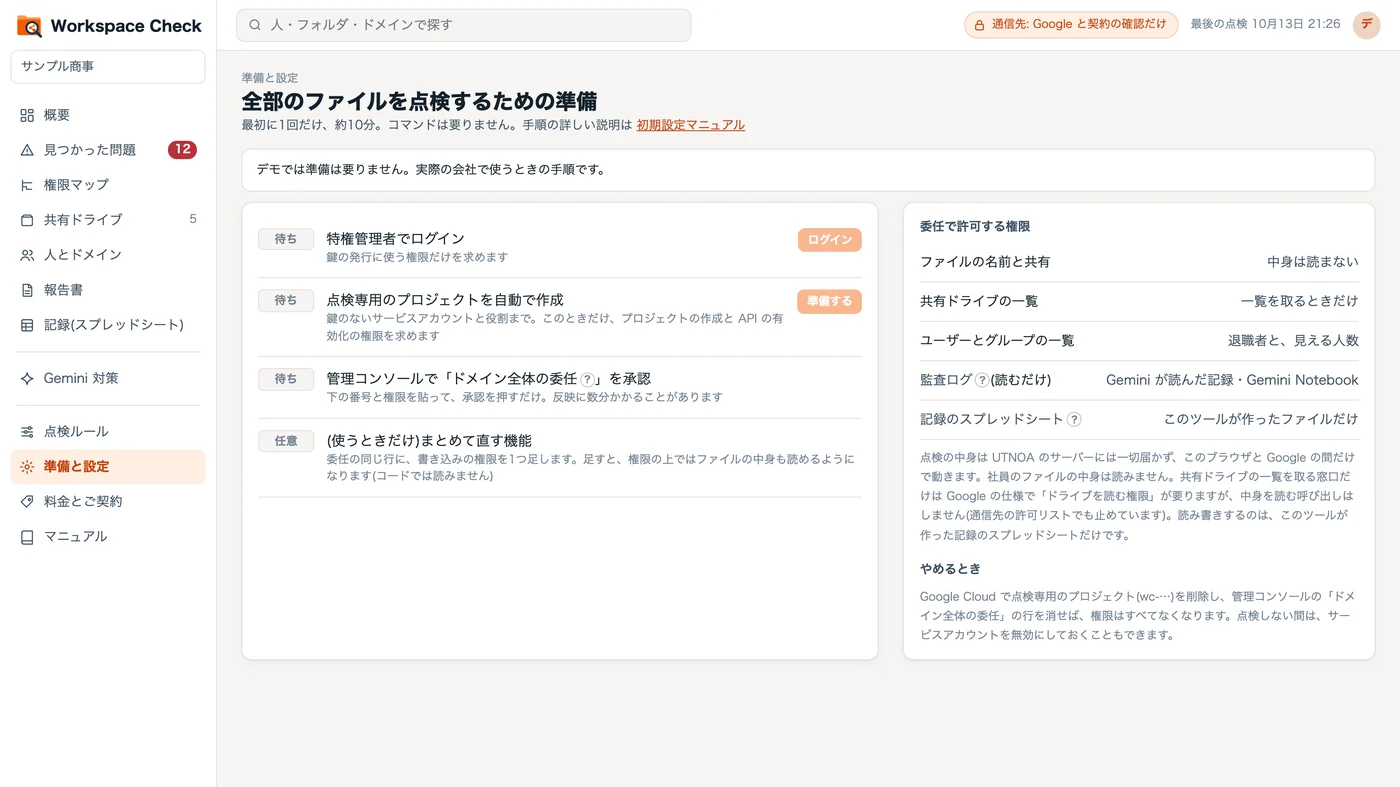This screenshot has height=787, width=1400.
Task: Click the 通信先: Google と契約の確認だけ badge
Action: click(x=1071, y=25)
